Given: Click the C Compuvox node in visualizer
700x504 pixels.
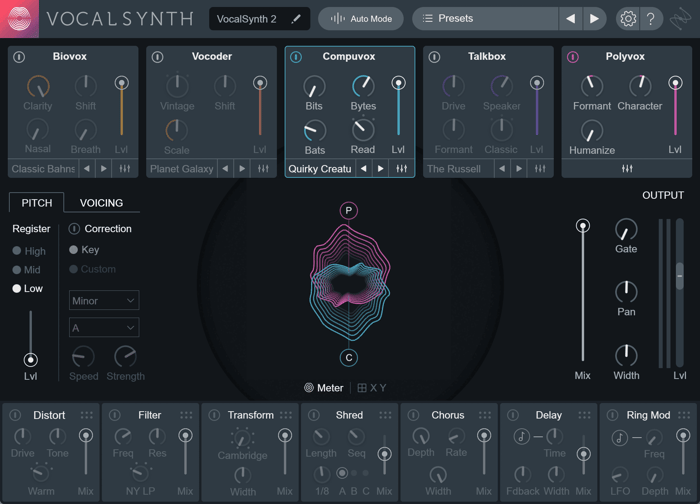Looking at the screenshot, I should pos(349,358).
